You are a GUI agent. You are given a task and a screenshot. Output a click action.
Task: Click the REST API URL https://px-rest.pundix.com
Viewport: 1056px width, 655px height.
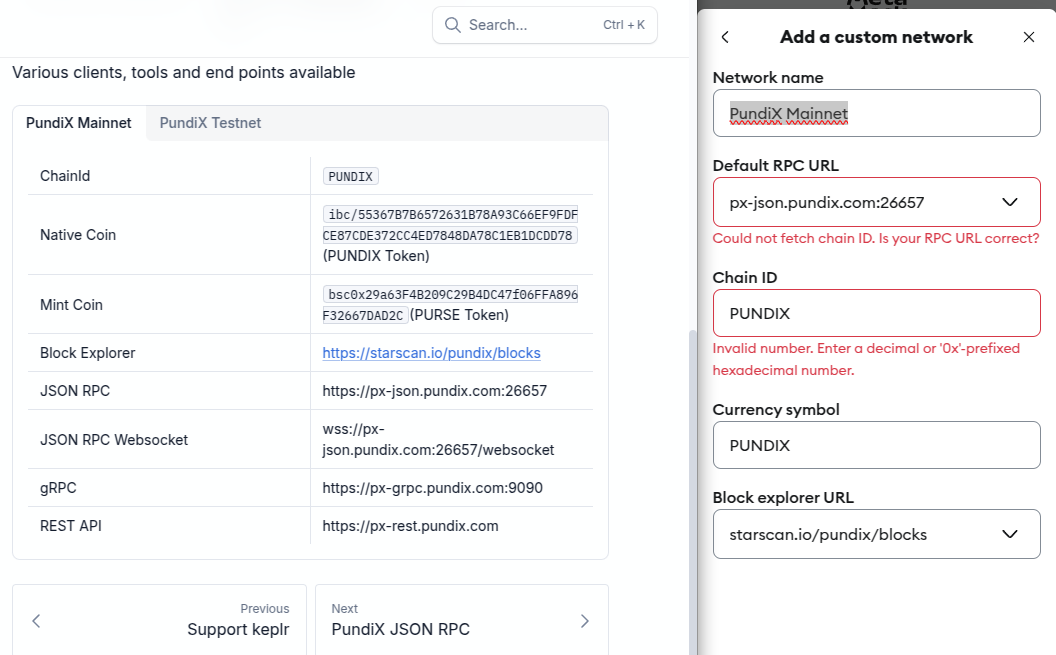coord(410,526)
